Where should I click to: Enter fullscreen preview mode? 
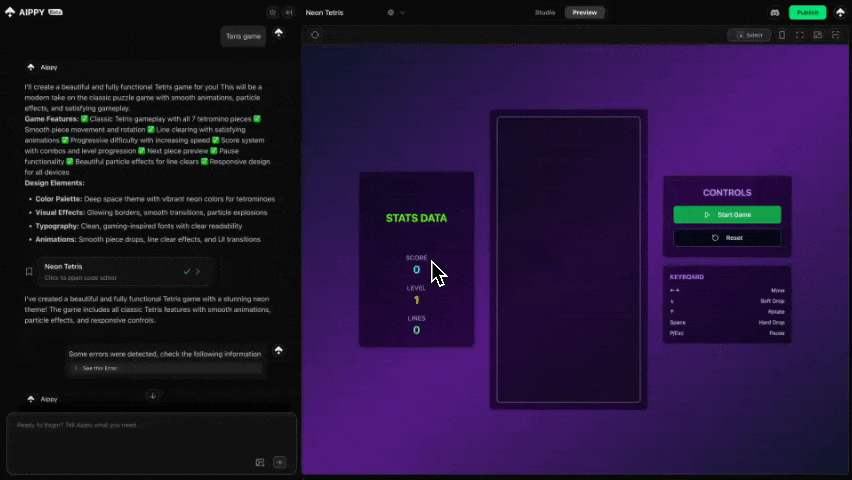800,35
